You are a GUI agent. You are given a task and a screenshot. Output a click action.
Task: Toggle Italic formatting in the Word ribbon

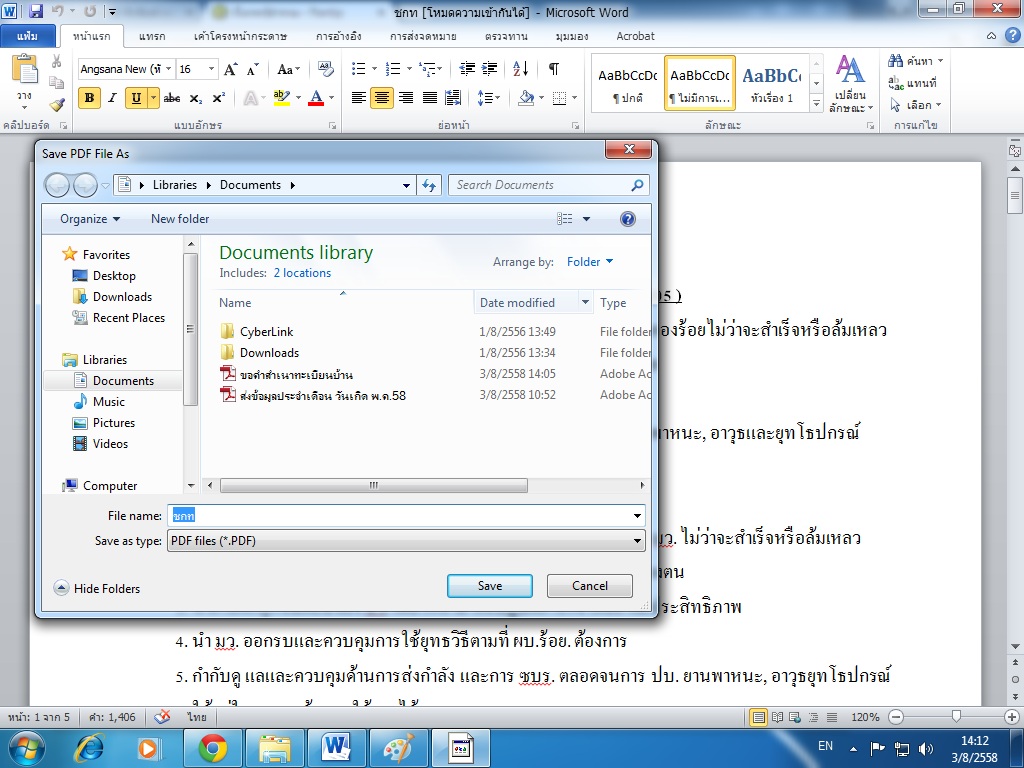[x=112, y=98]
